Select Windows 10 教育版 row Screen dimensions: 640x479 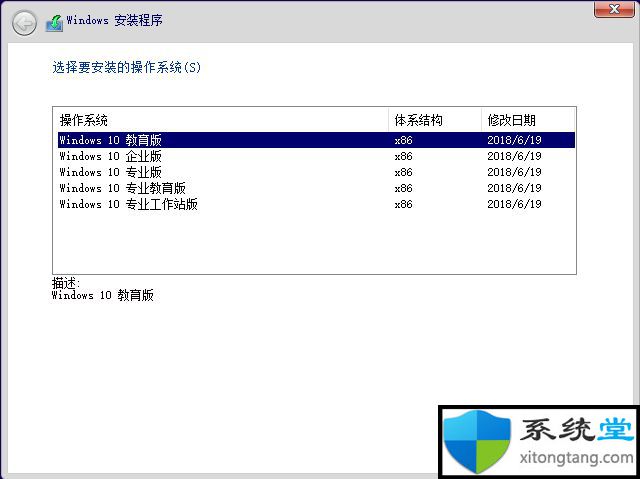click(x=316, y=140)
